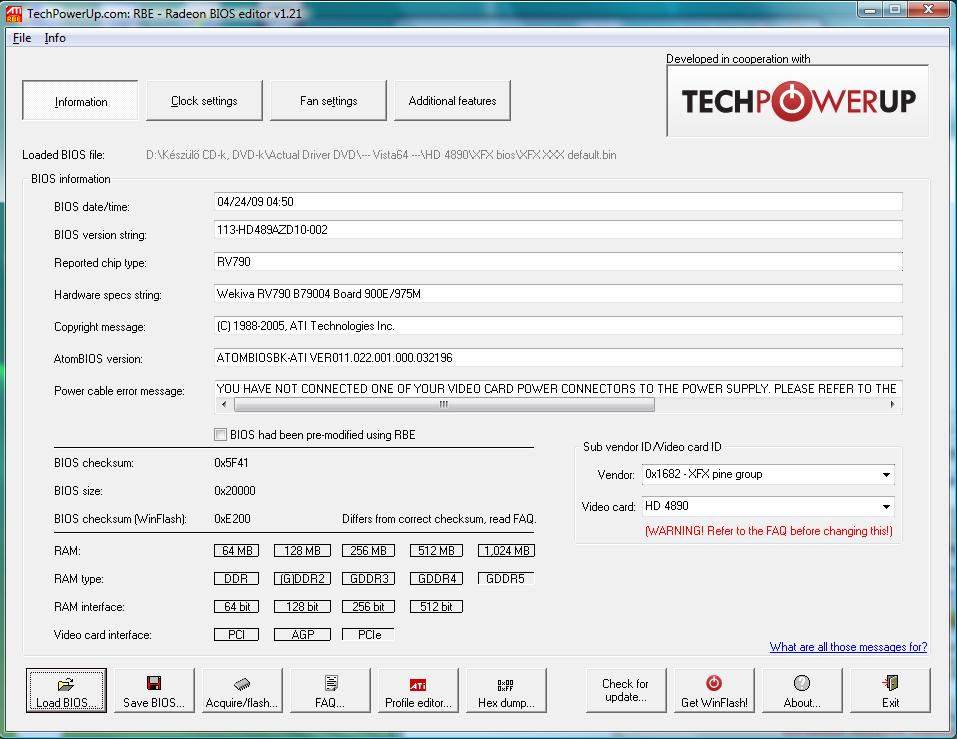Screen dimensions: 957x739
Task: Click the loaded BIOS file path text
Action: pyautogui.click(x=381, y=155)
